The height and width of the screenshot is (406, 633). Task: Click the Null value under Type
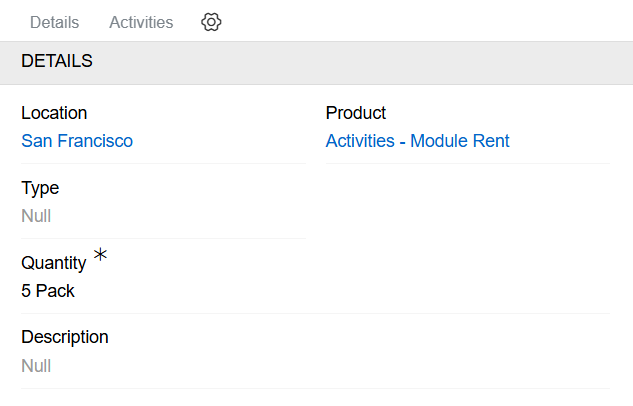click(x=36, y=216)
